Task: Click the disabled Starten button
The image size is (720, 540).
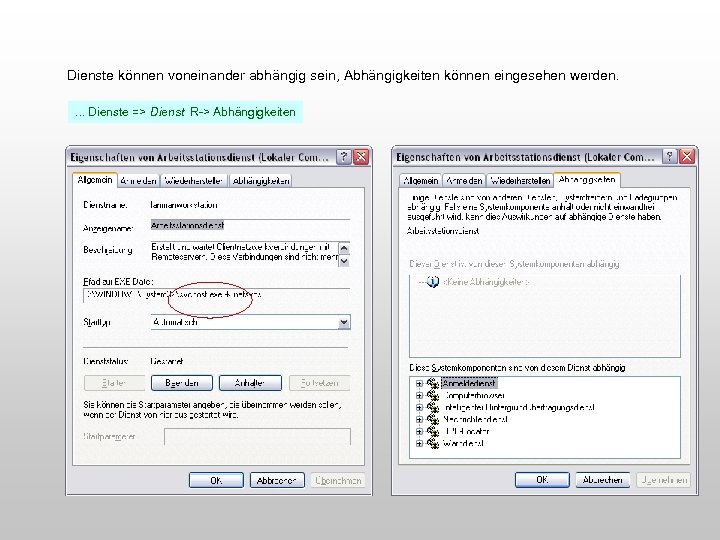Action: click(114, 383)
